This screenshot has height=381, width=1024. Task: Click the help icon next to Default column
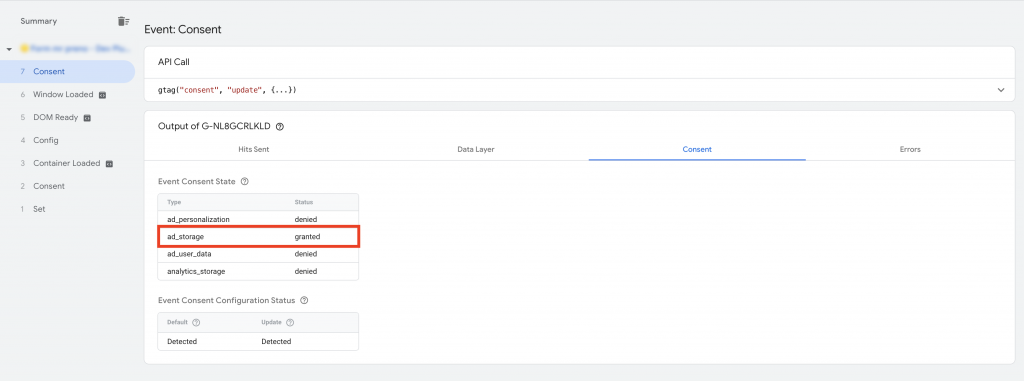[196, 322]
